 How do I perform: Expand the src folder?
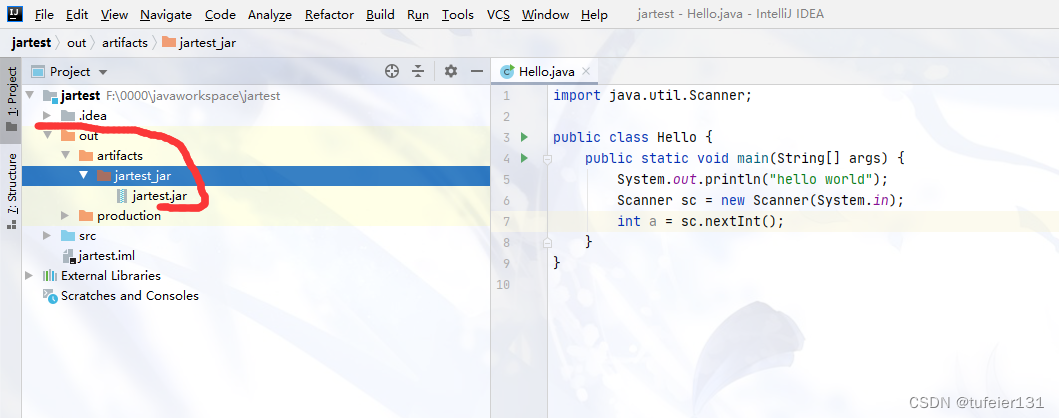pos(47,236)
